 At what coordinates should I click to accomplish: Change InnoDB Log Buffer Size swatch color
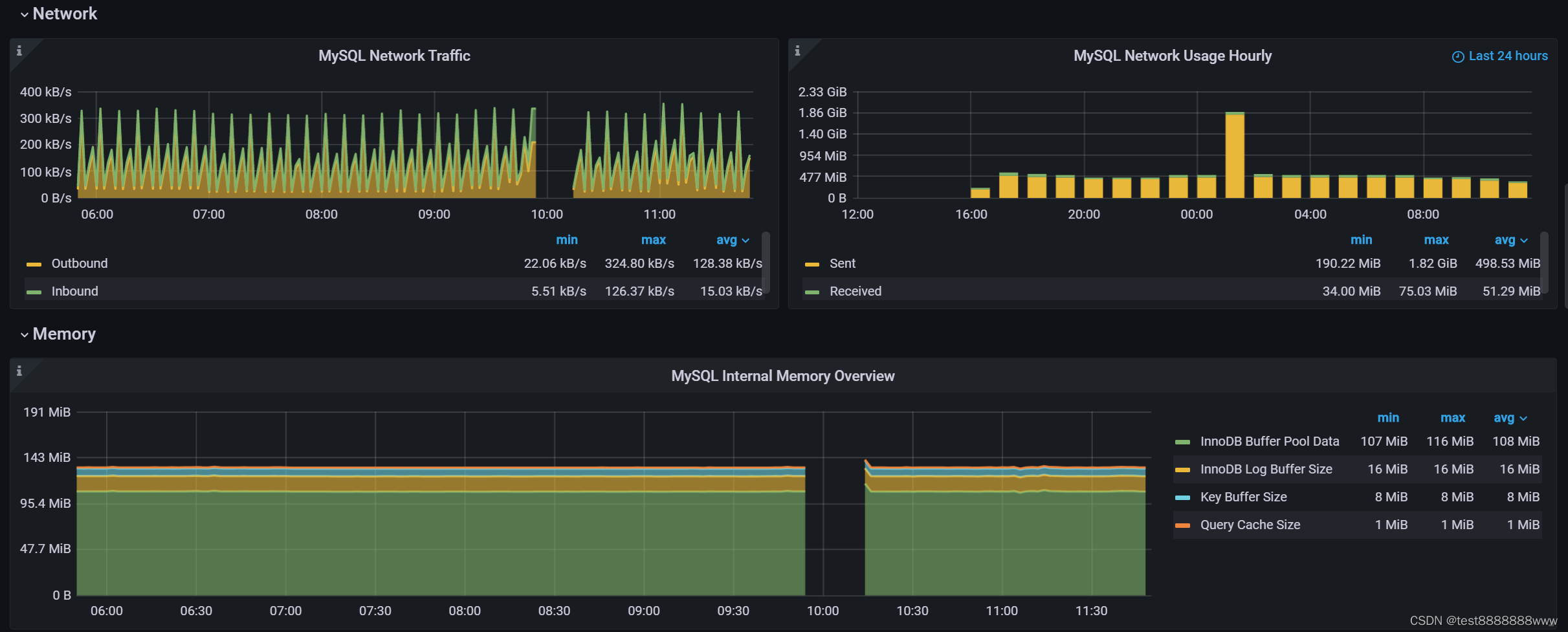click(1182, 470)
